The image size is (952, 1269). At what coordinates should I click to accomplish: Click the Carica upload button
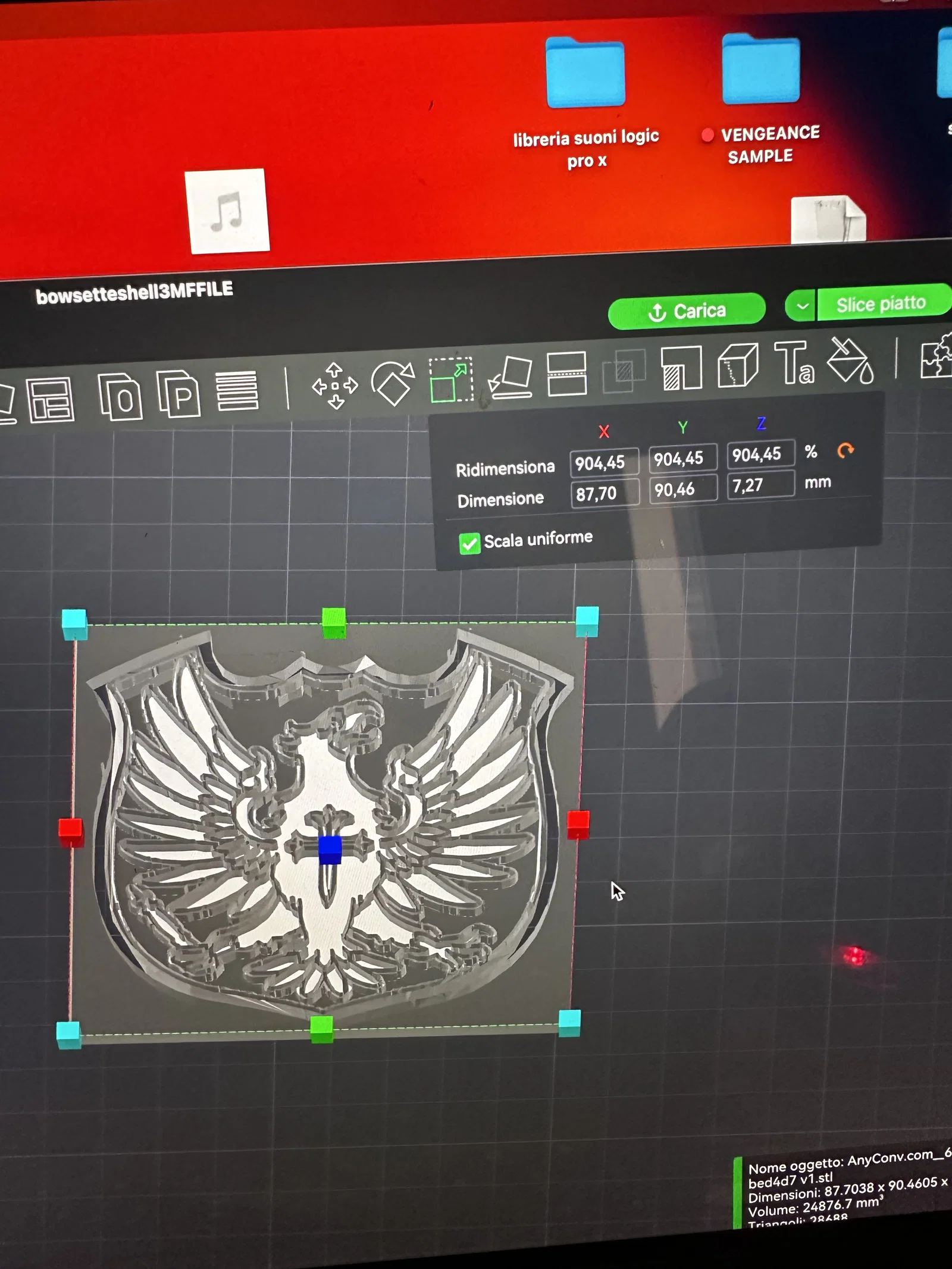coord(687,311)
